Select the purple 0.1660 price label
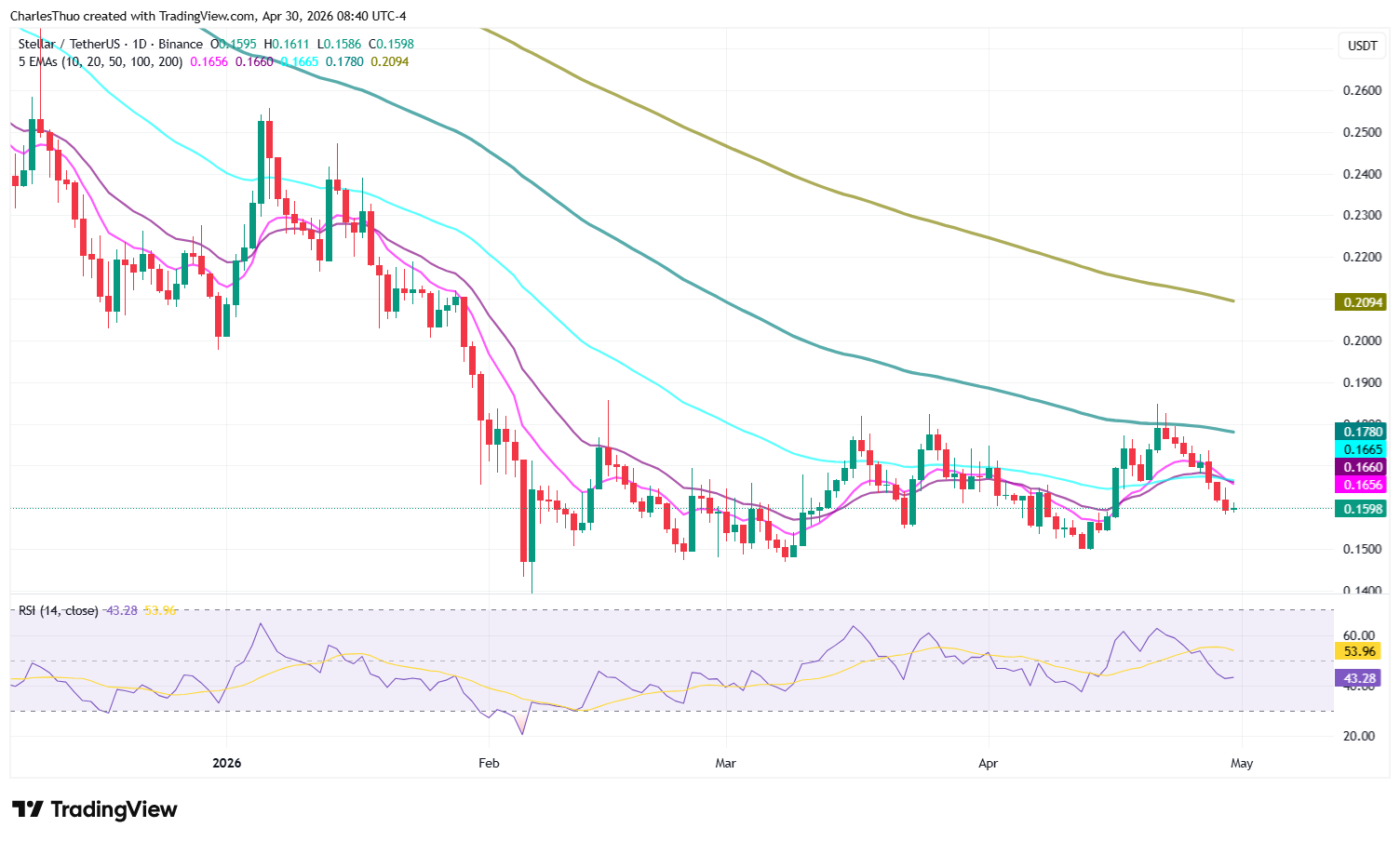1400x841 pixels. (x=1360, y=467)
